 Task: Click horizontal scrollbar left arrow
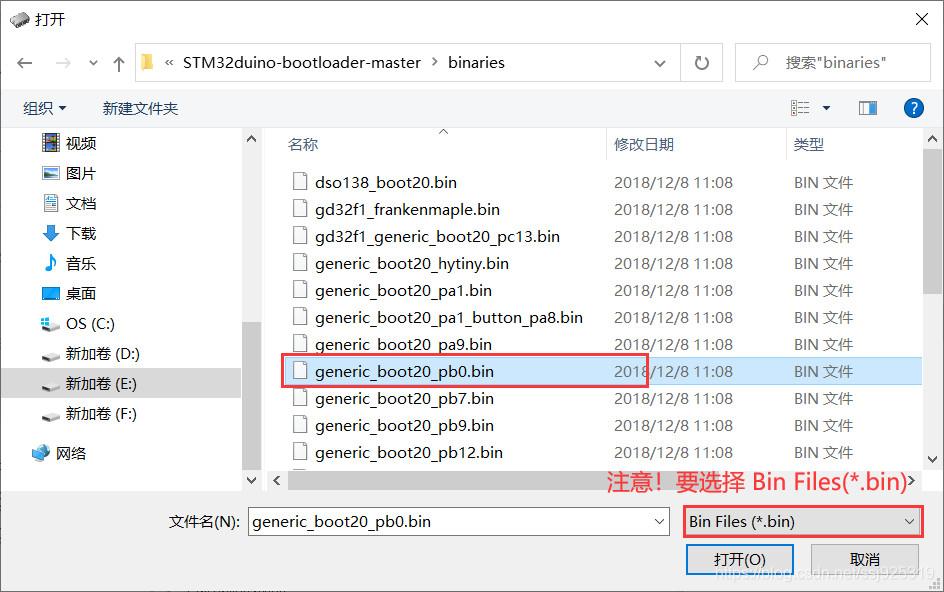click(x=277, y=481)
